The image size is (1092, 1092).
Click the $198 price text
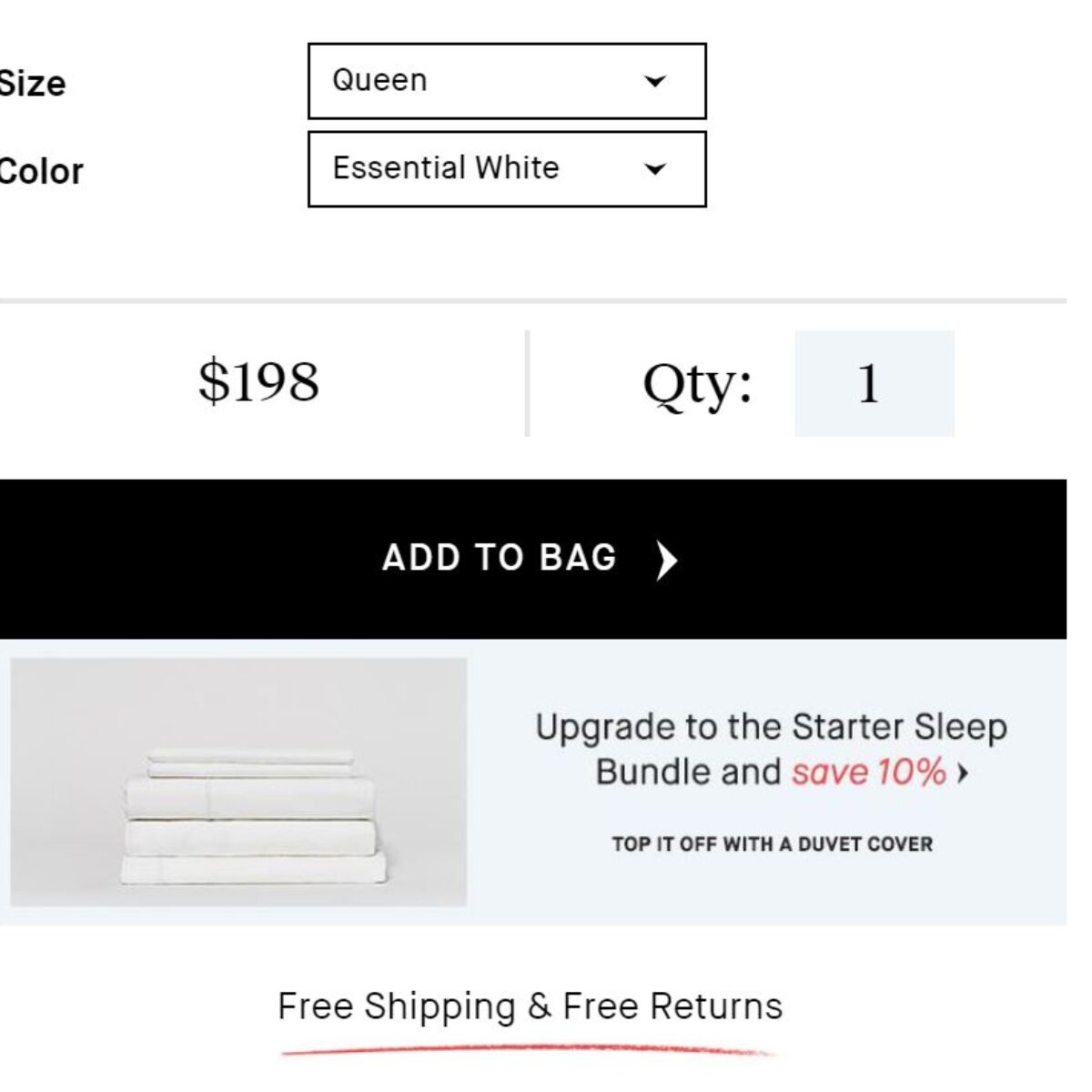pyautogui.click(x=258, y=381)
